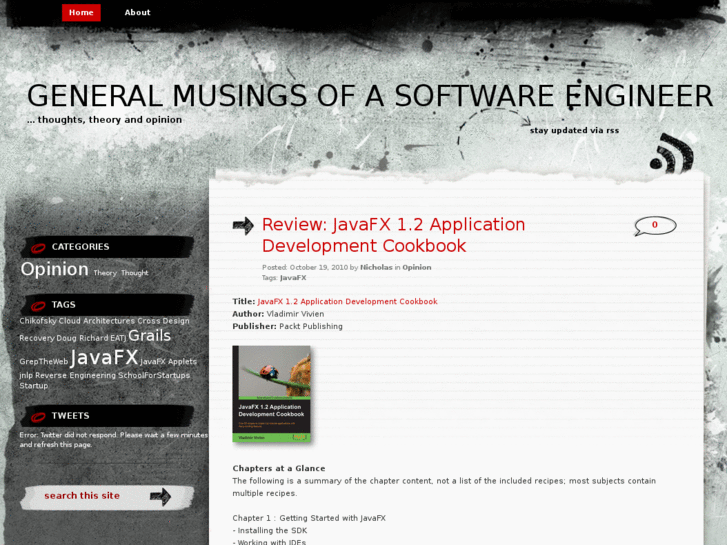Image resolution: width=727 pixels, height=545 pixels.
Task: Open the Home menu tab
Action: pos(81,13)
